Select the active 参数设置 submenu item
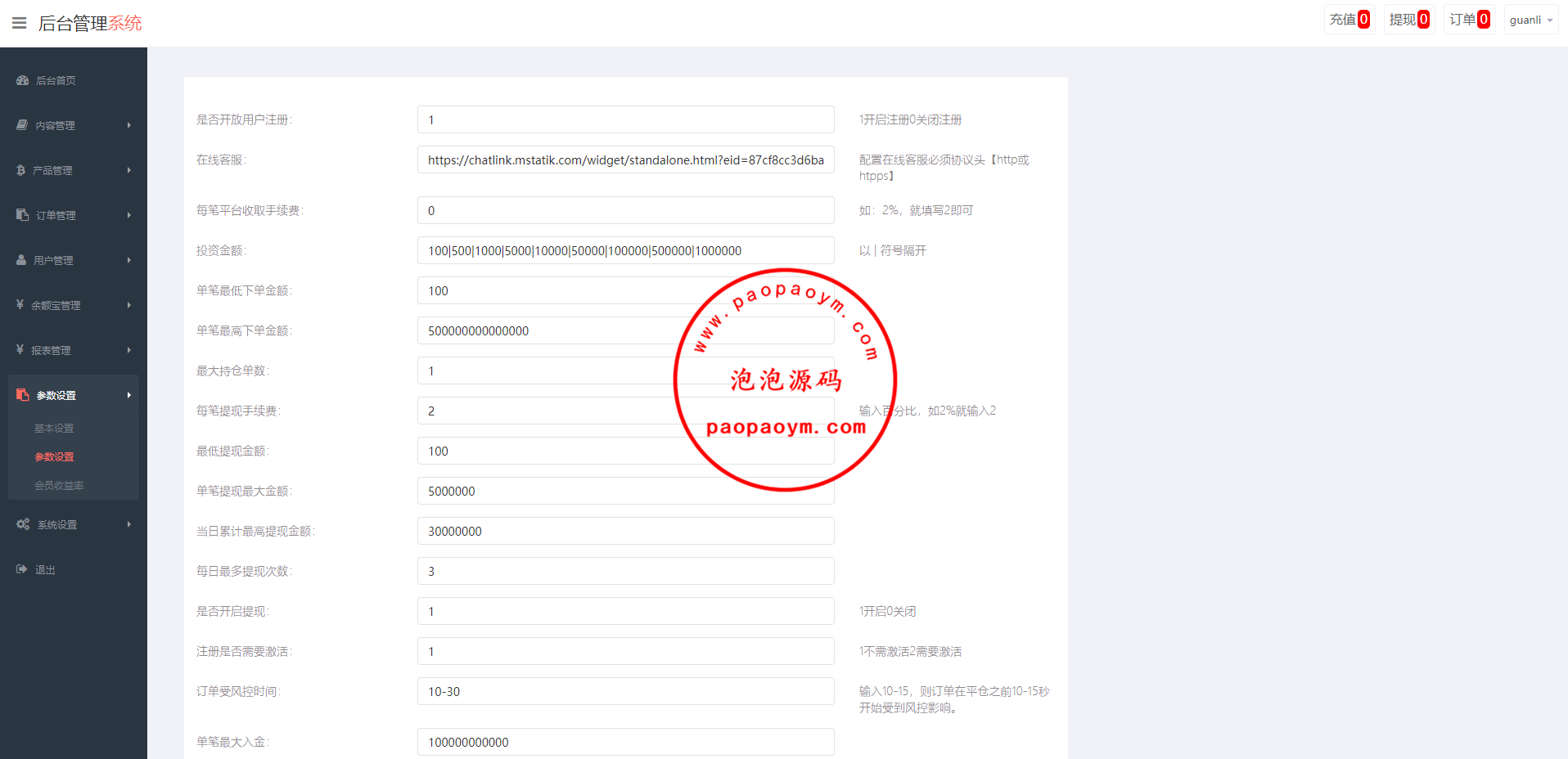This screenshot has height=759, width=1568. click(54, 457)
